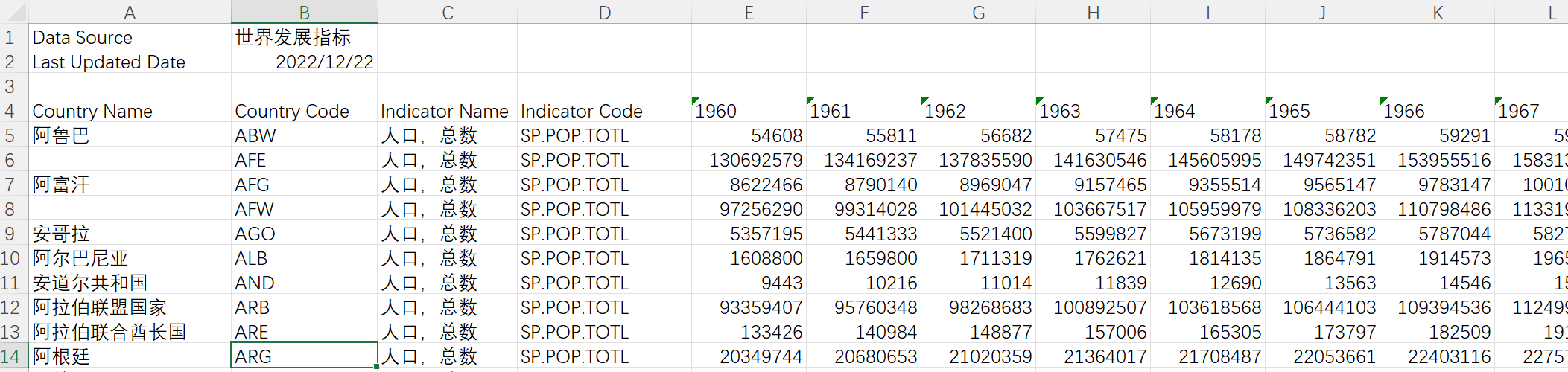Screen dimensions: 1568x372
Task: Select column J header
Action: tap(1322, 12)
